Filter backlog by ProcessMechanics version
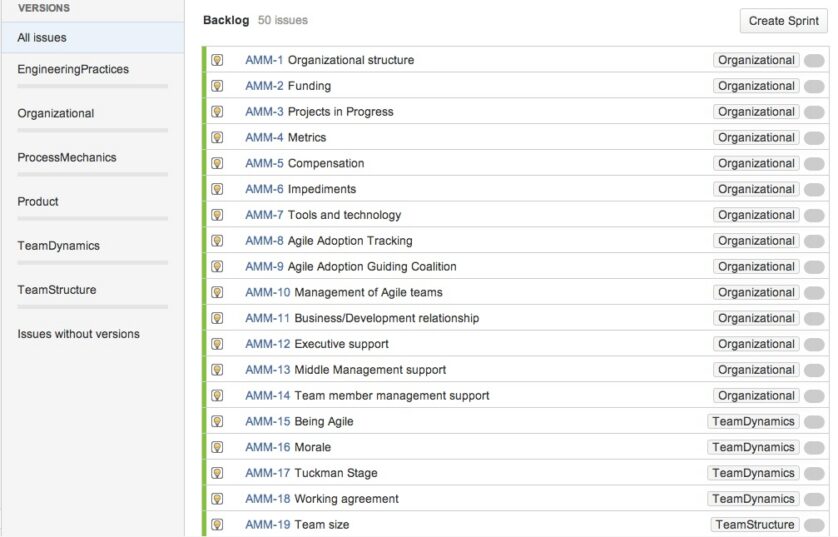The height and width of the screenshot is (537, 838). [67, 158]
